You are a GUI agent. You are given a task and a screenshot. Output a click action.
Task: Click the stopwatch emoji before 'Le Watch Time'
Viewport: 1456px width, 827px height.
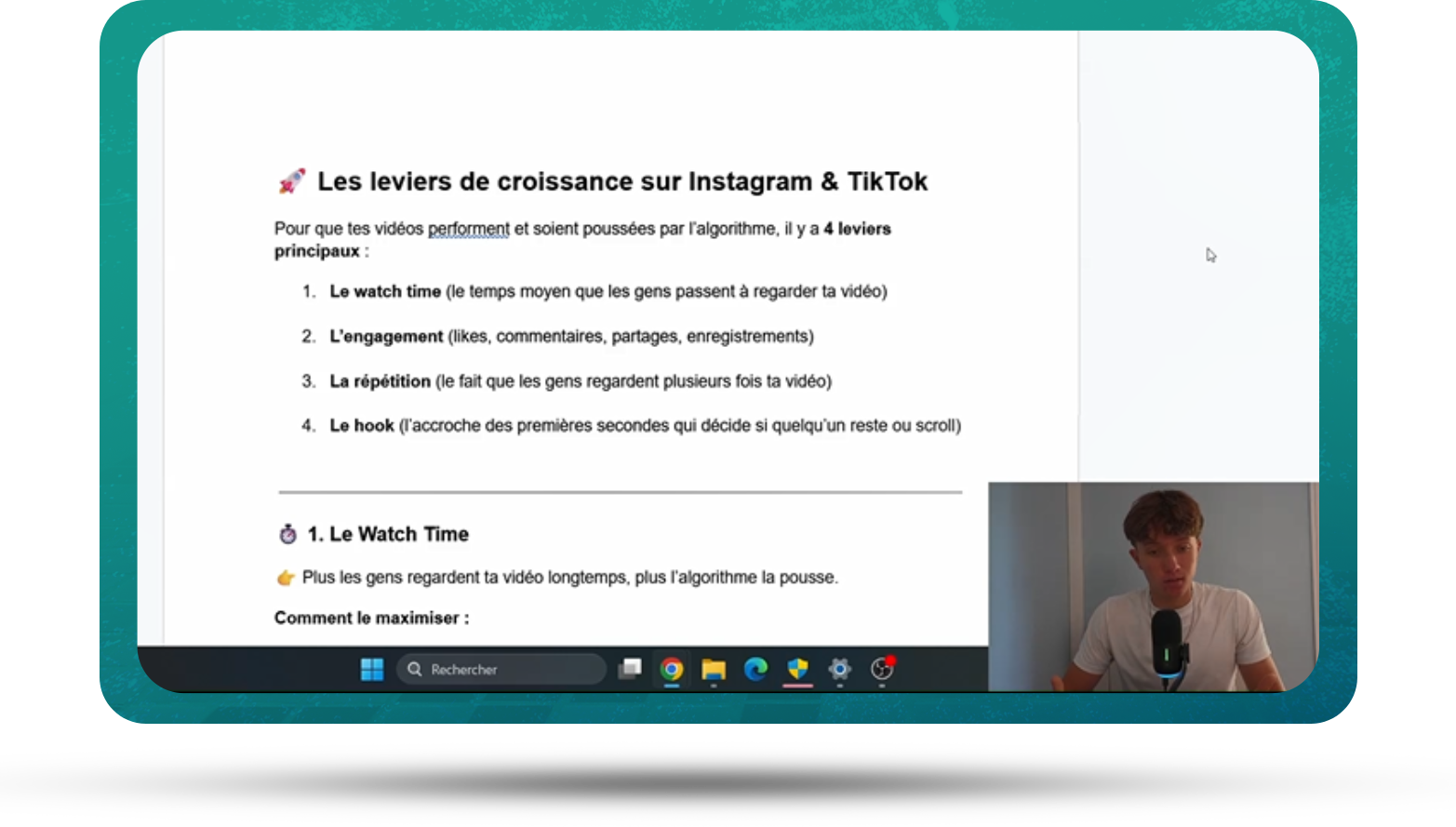tap(288, 534)
